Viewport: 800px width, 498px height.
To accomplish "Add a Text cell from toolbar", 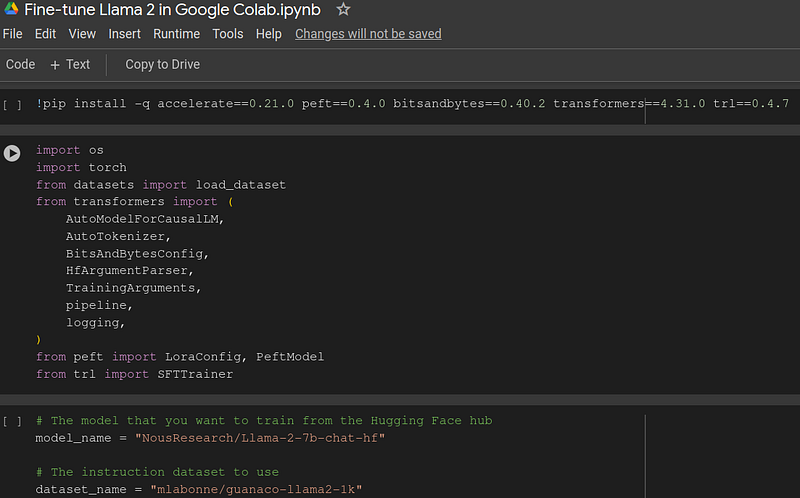I will [70, 65].
